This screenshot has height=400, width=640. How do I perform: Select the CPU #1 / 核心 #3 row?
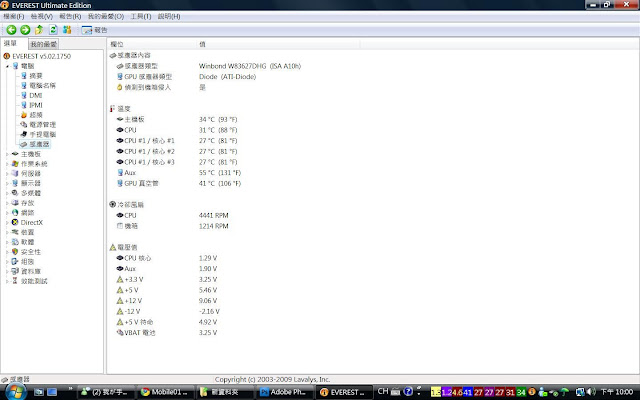(177, 162)
